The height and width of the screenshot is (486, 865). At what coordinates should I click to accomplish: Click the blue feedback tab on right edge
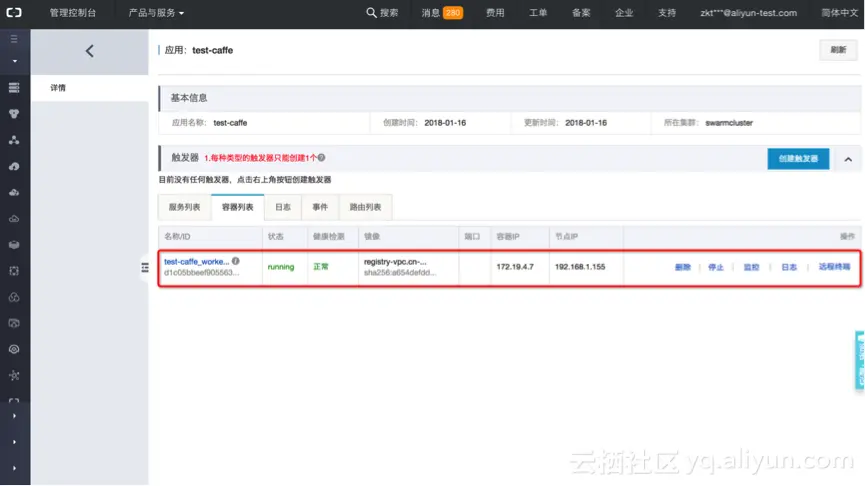click(859, 360)
